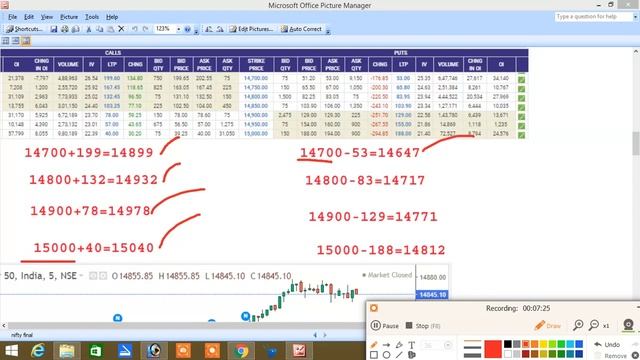Click the Cut scissors icon
The width and height of the screenshot is (640, 360).
(x=89, y=29)
